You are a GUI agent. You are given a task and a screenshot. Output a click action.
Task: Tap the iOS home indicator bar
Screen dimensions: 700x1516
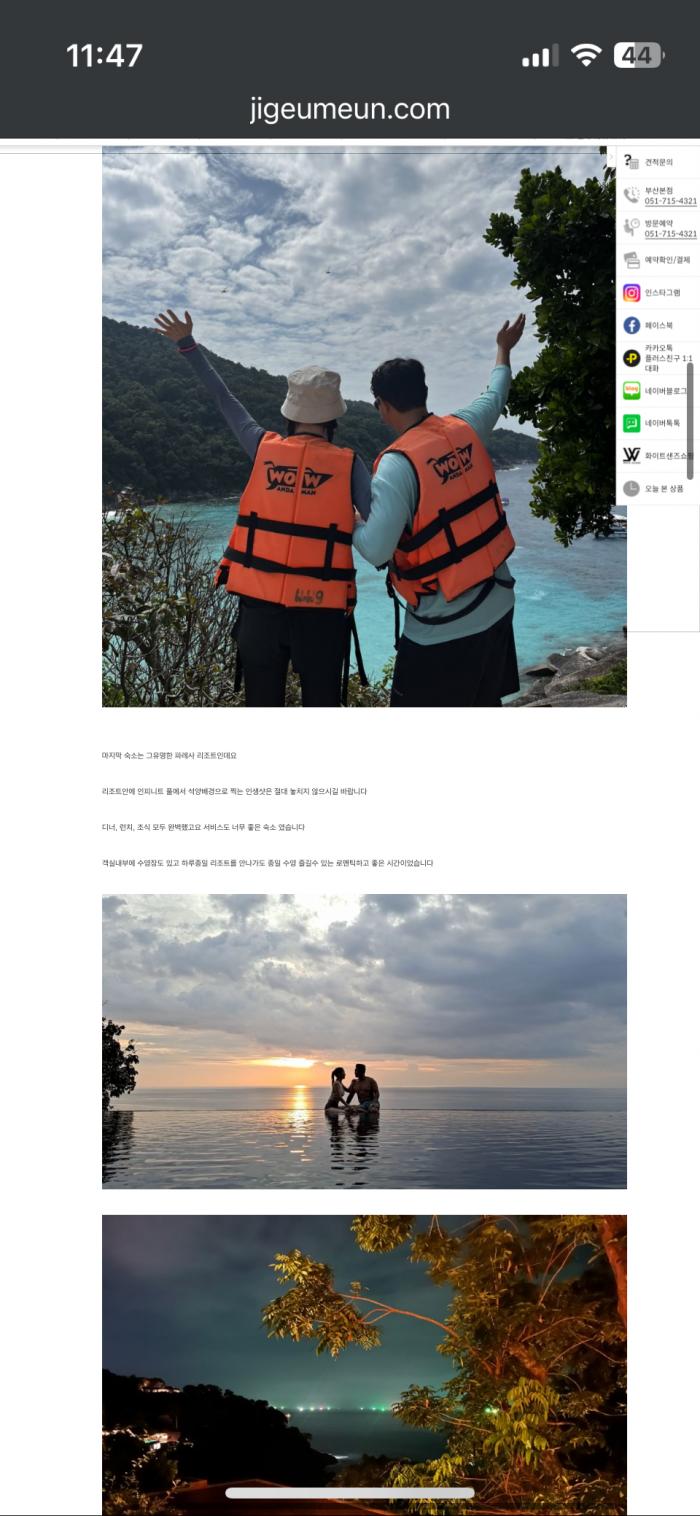(x=350, y=1493)
